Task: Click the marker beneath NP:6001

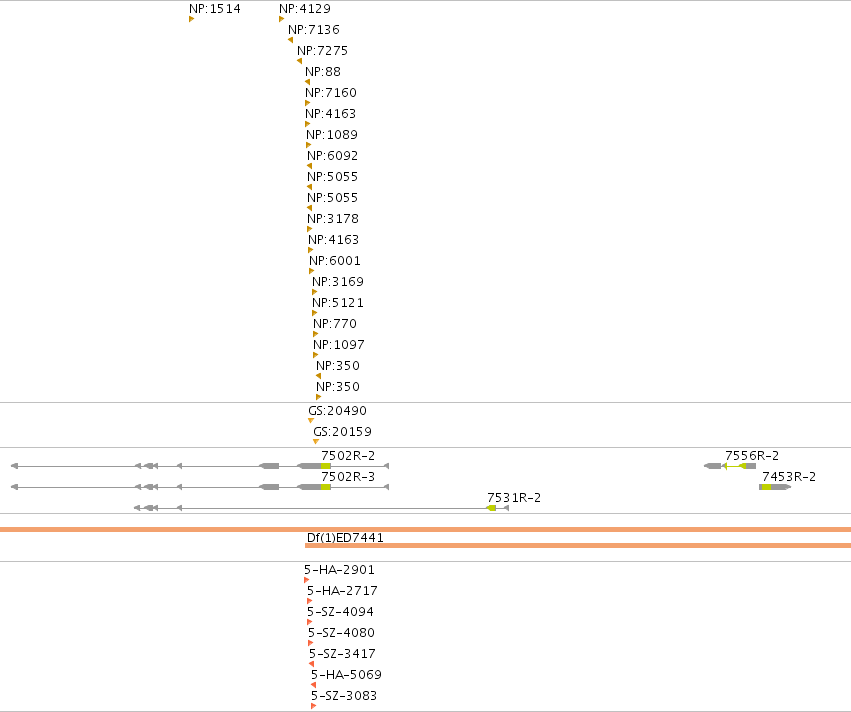Action: (311, 271)
